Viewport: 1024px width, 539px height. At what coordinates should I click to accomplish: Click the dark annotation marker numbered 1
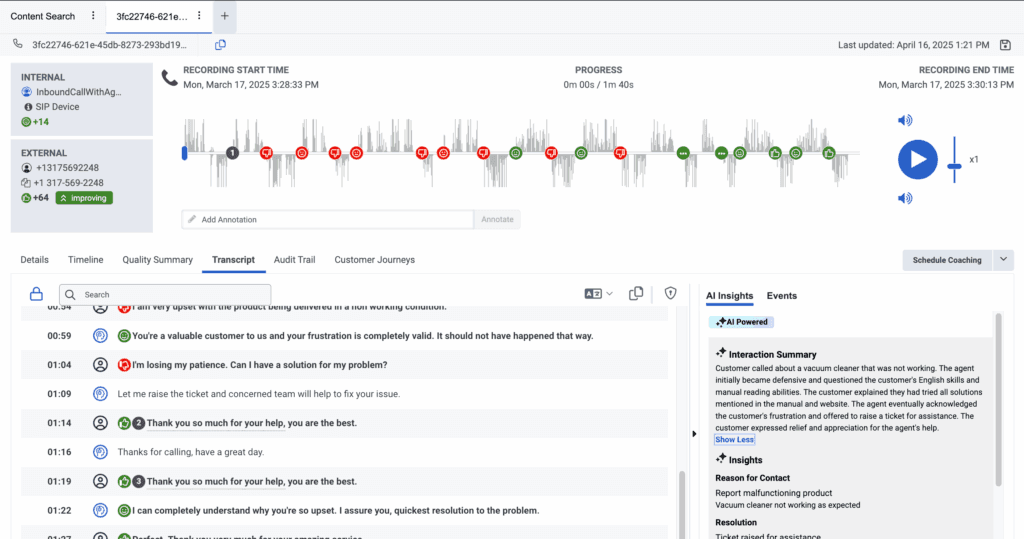232,153
